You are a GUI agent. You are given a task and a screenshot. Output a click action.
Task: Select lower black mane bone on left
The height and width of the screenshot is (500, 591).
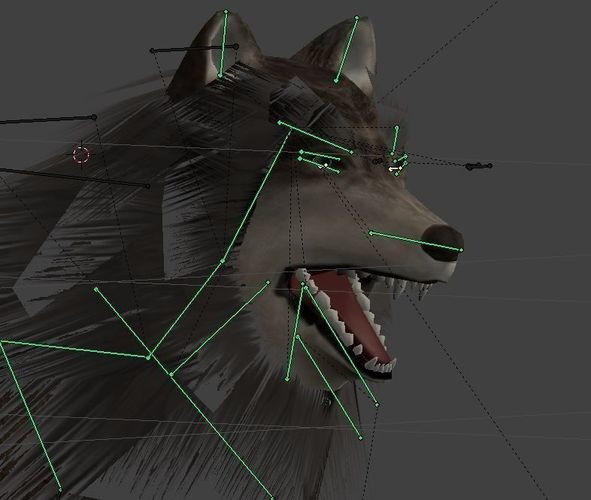pos(74,178)
